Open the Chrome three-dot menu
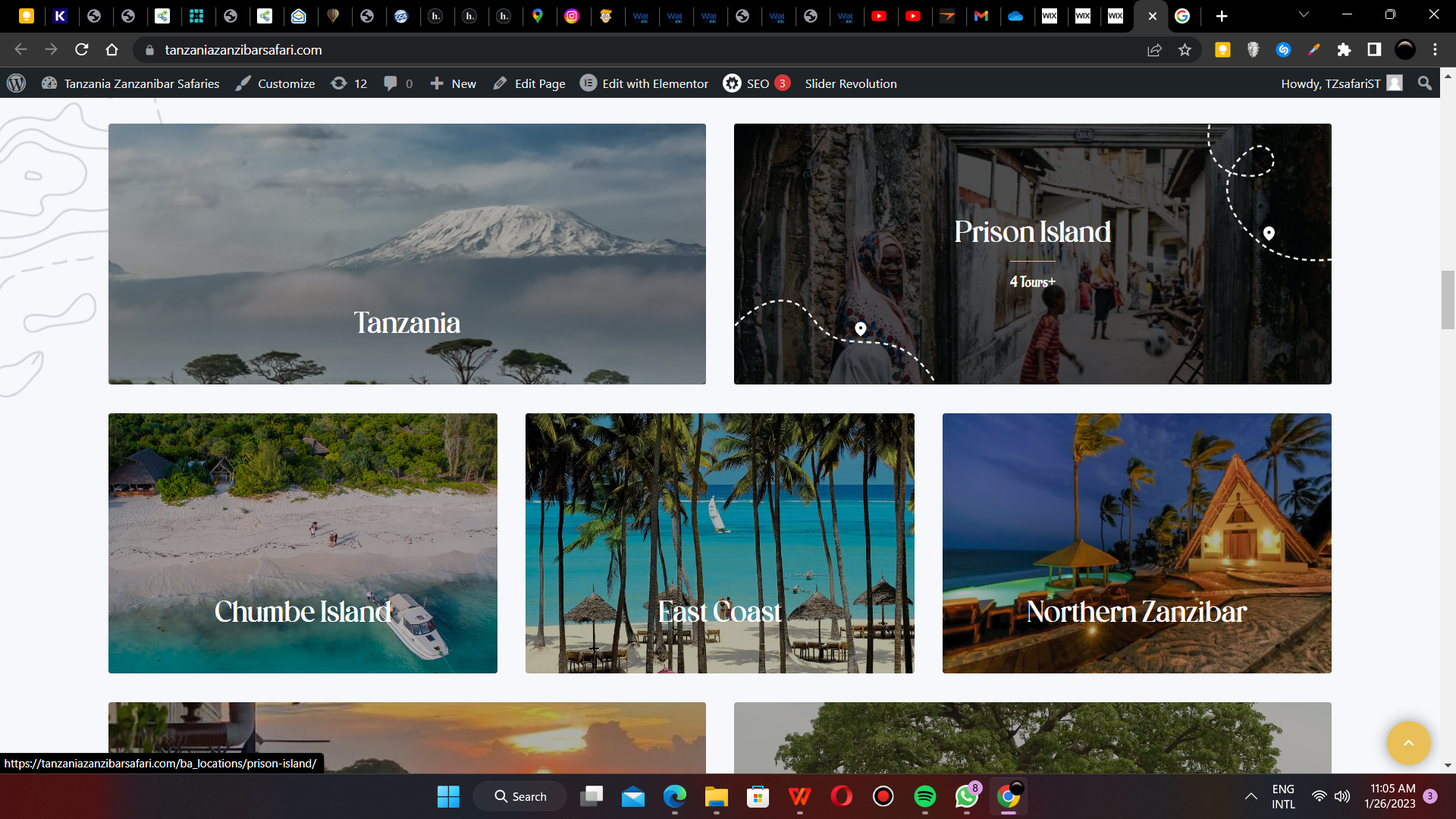The width and height of the screenshot is (1456, 819). [x=1435, y=50]
